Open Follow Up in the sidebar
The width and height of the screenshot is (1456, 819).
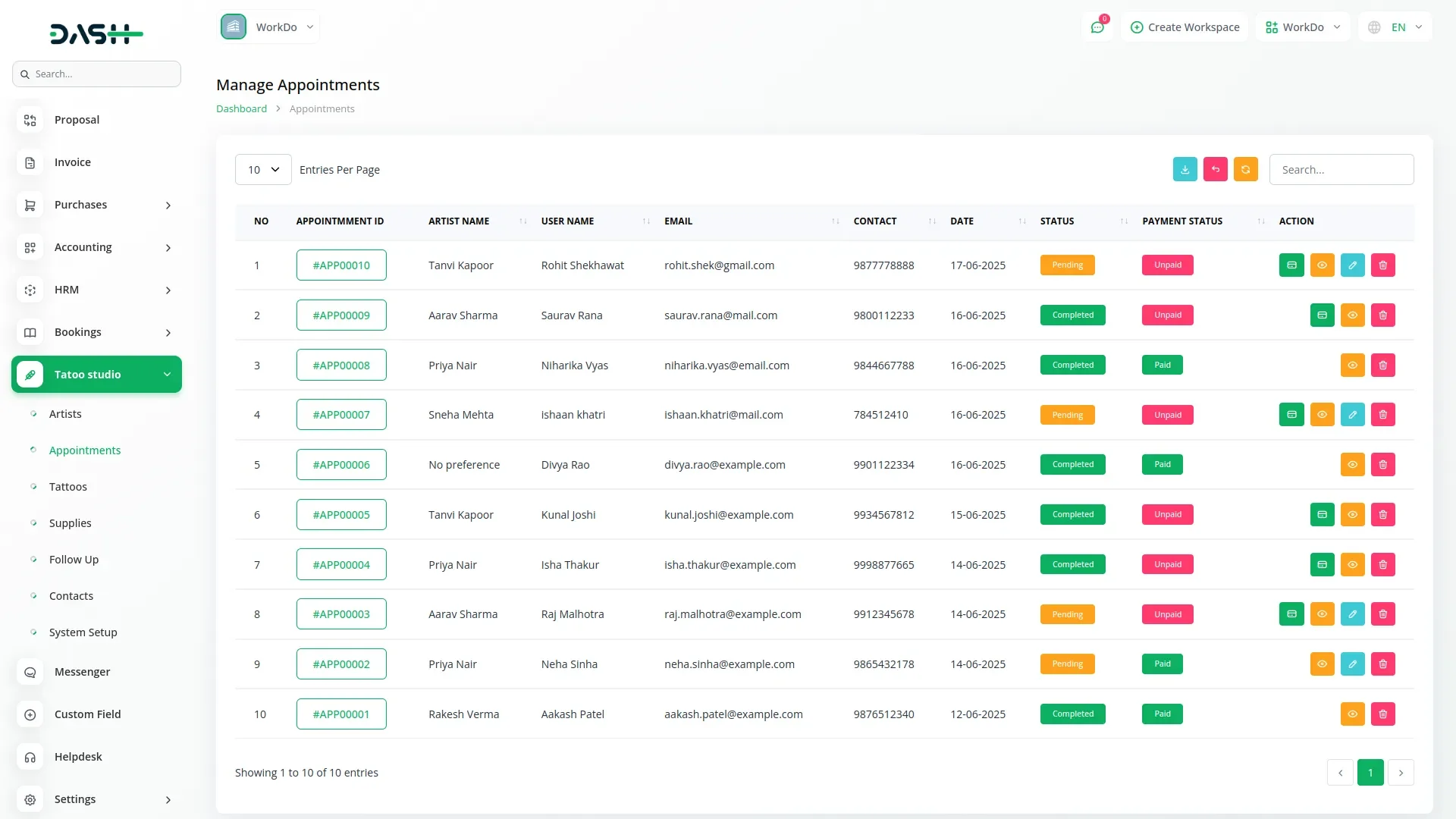(74, 560)
